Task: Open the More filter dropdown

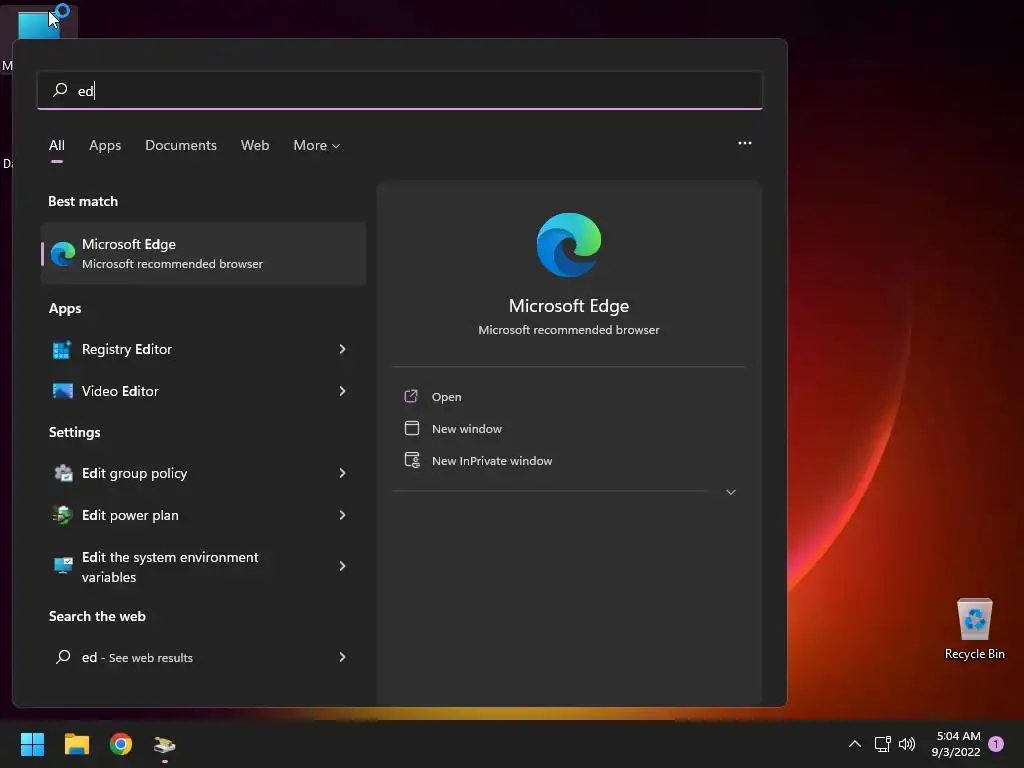Action: point(316,145)
